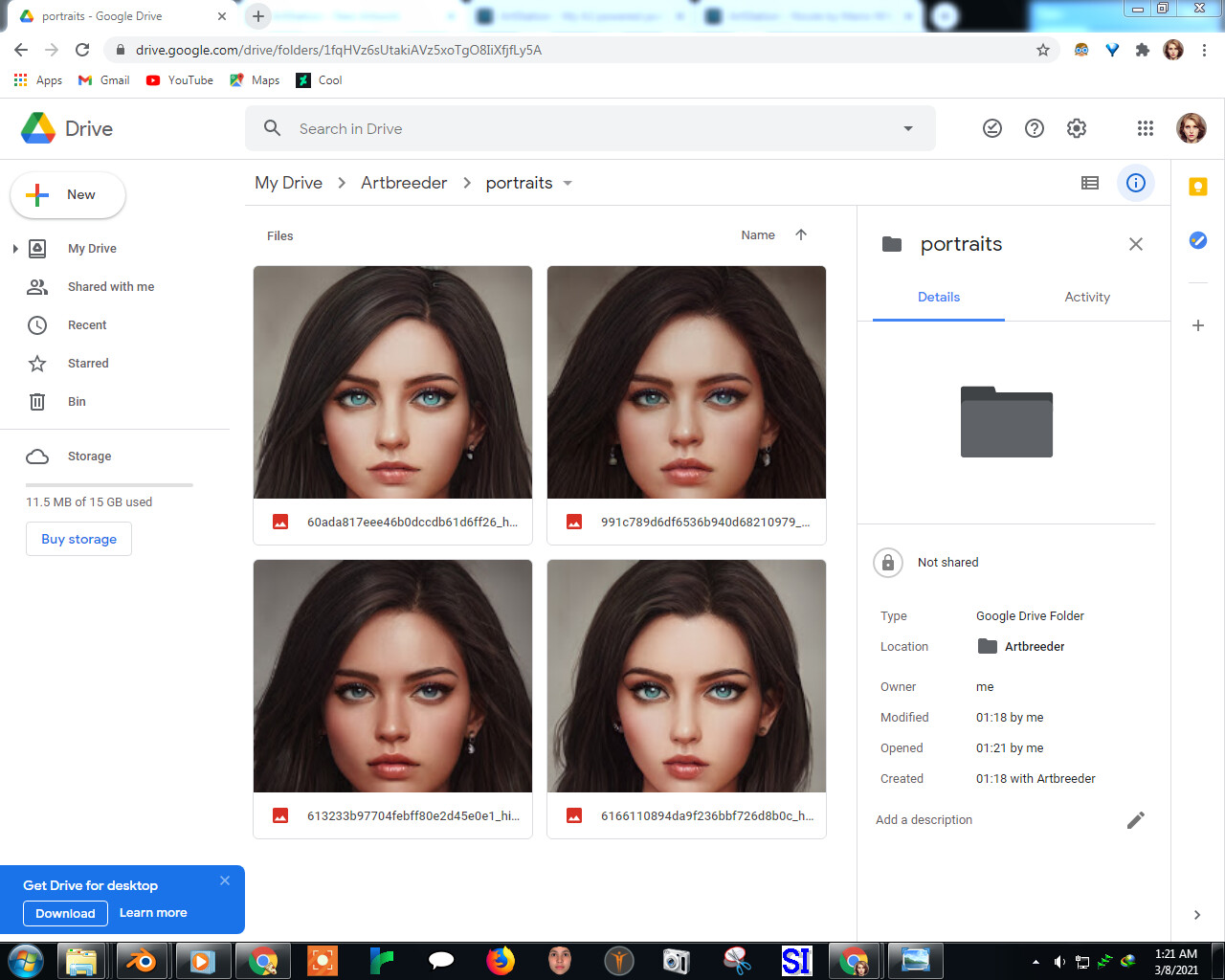Show search options dropdown in search bar
The width and height of the screenshot is (1225, 980).
pos(907,129)
